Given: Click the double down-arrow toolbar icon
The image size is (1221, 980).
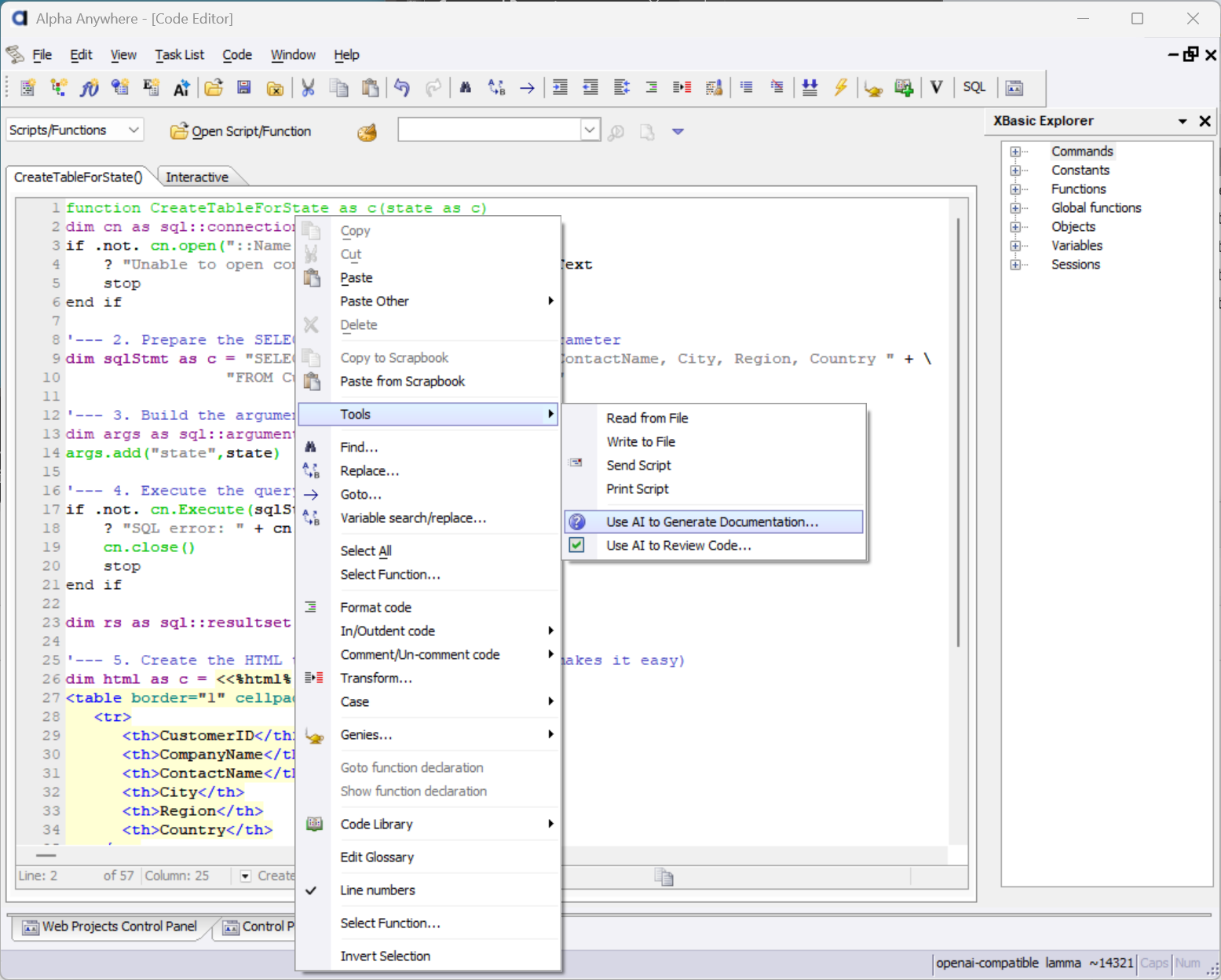Looking at the screenshot, I should tap(810, 87).
